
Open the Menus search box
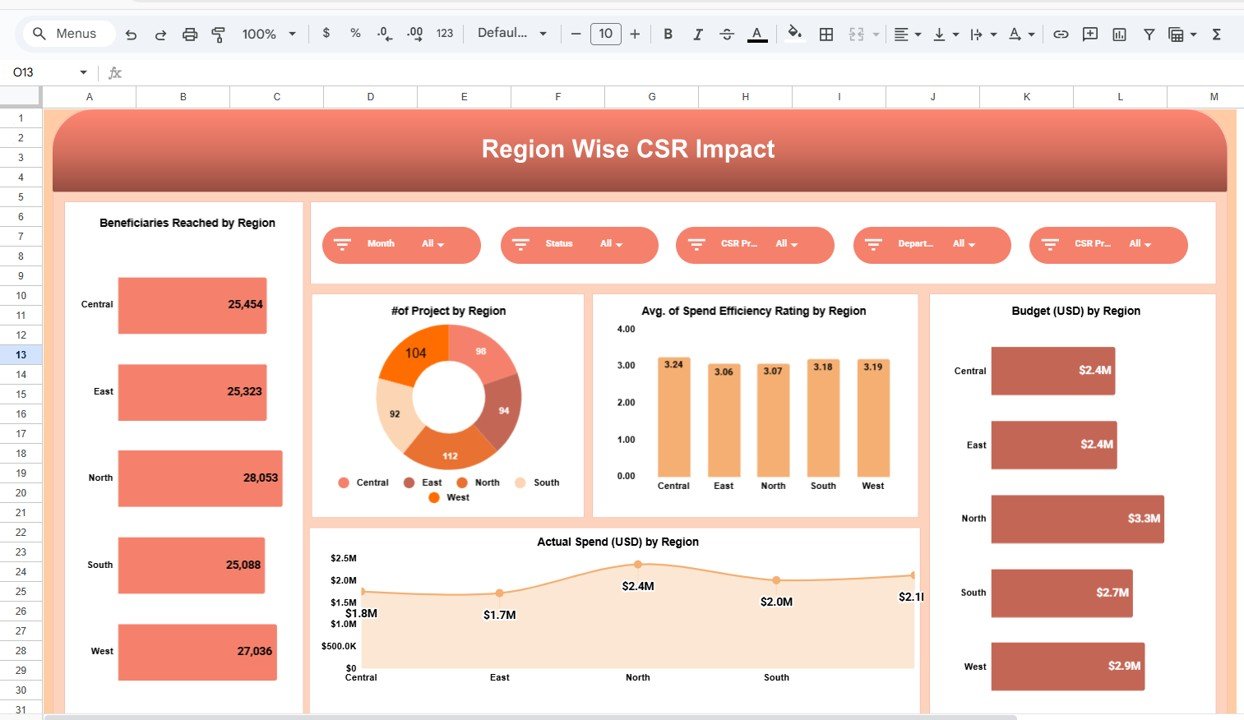[66, 34]
